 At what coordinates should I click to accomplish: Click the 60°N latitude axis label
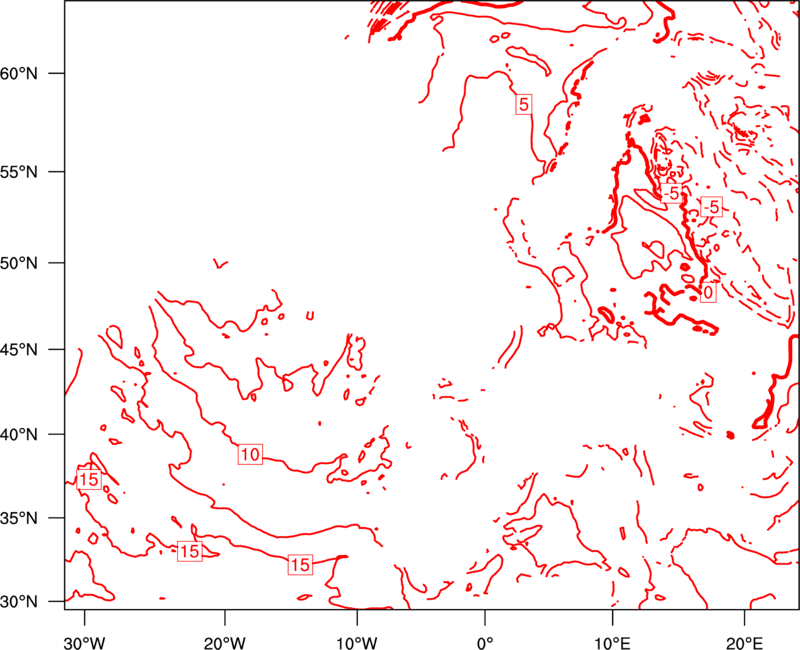19,73
